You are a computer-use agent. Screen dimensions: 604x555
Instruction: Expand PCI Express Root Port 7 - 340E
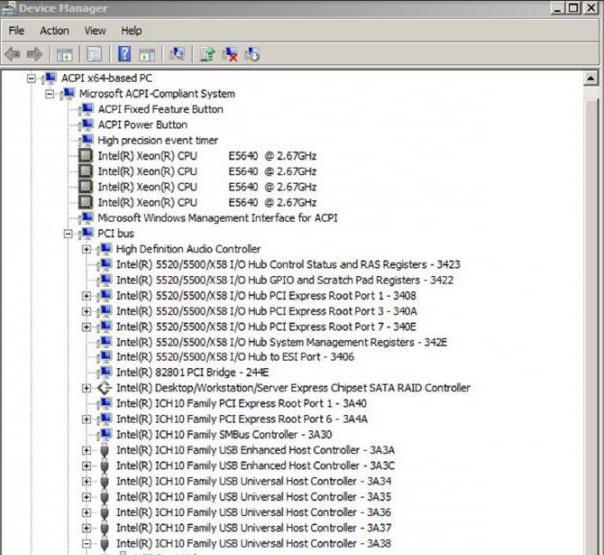tap(86, 327)
